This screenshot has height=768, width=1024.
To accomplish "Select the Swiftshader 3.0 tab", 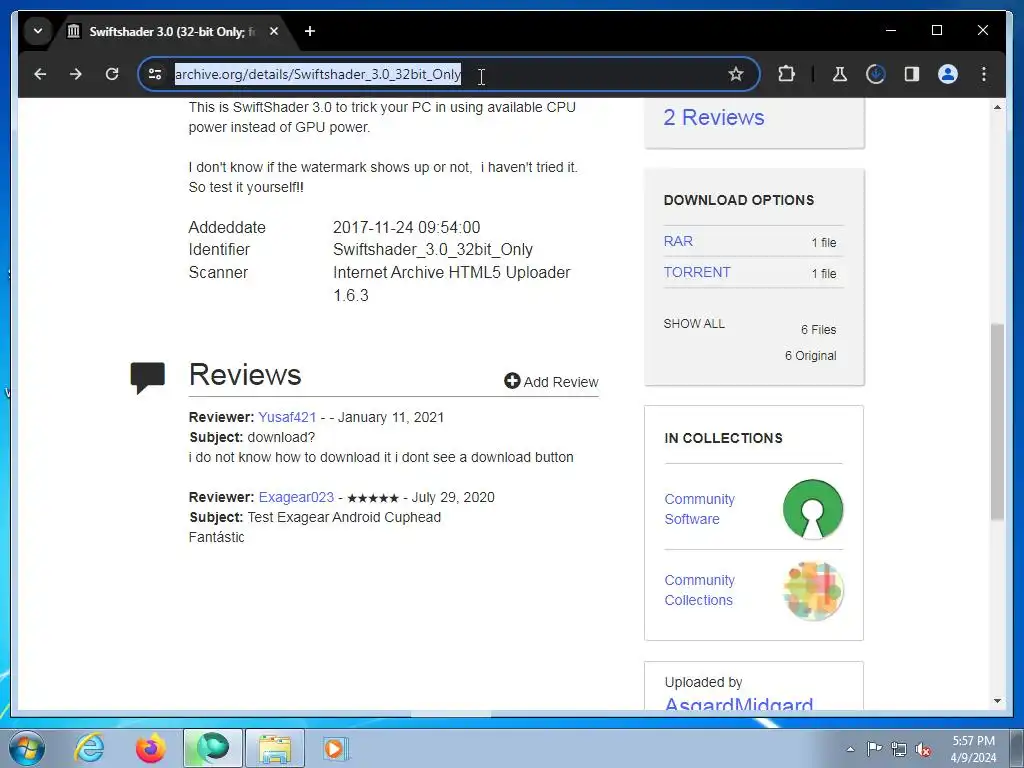I will coord(172,31).
